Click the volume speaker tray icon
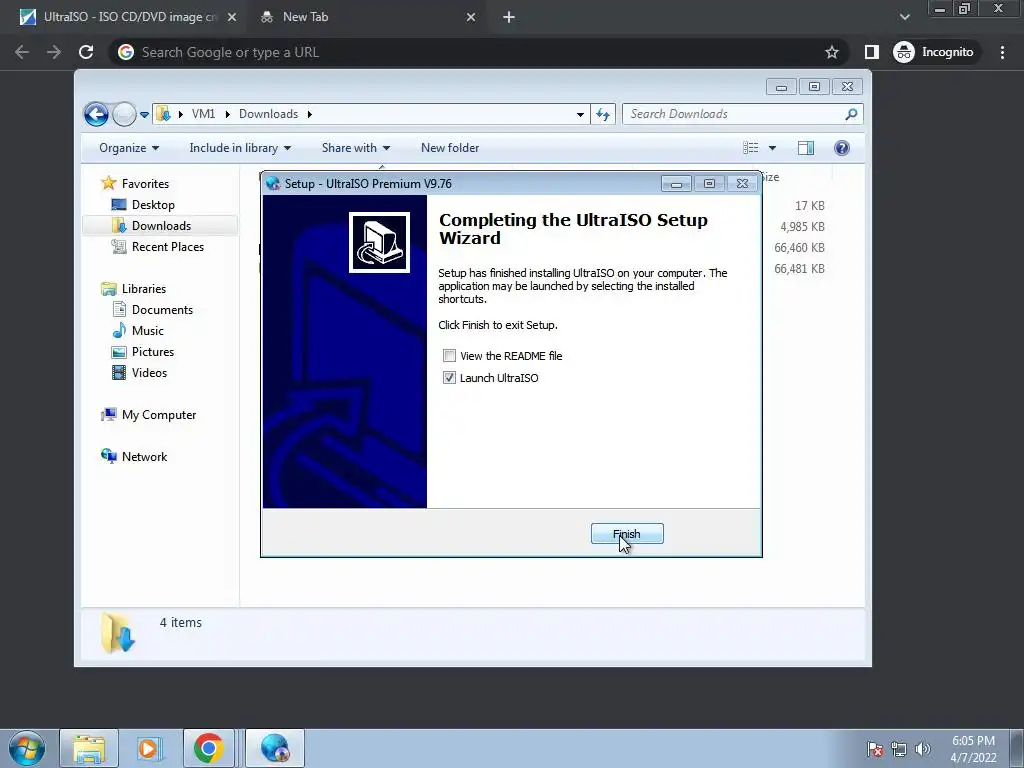The height and width of the screenshot is (768, 1024). 923,749
